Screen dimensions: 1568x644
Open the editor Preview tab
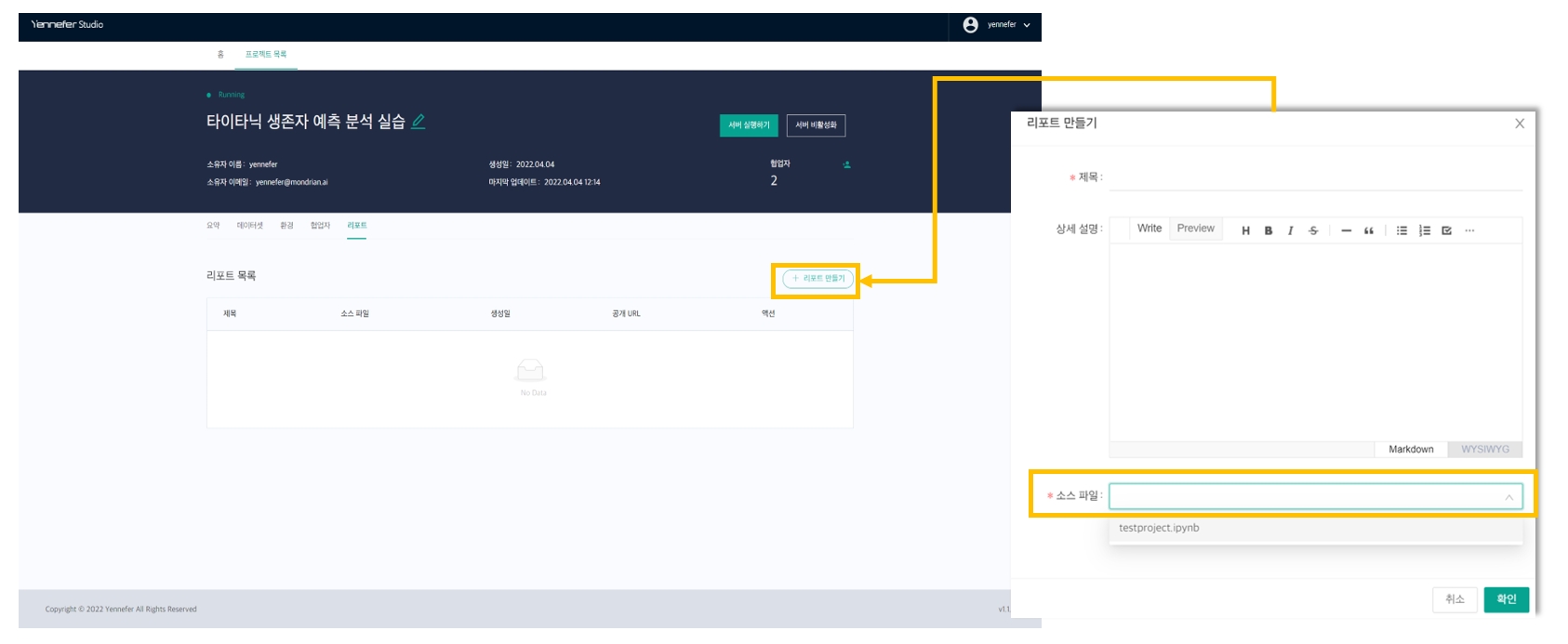point(1195,229)
